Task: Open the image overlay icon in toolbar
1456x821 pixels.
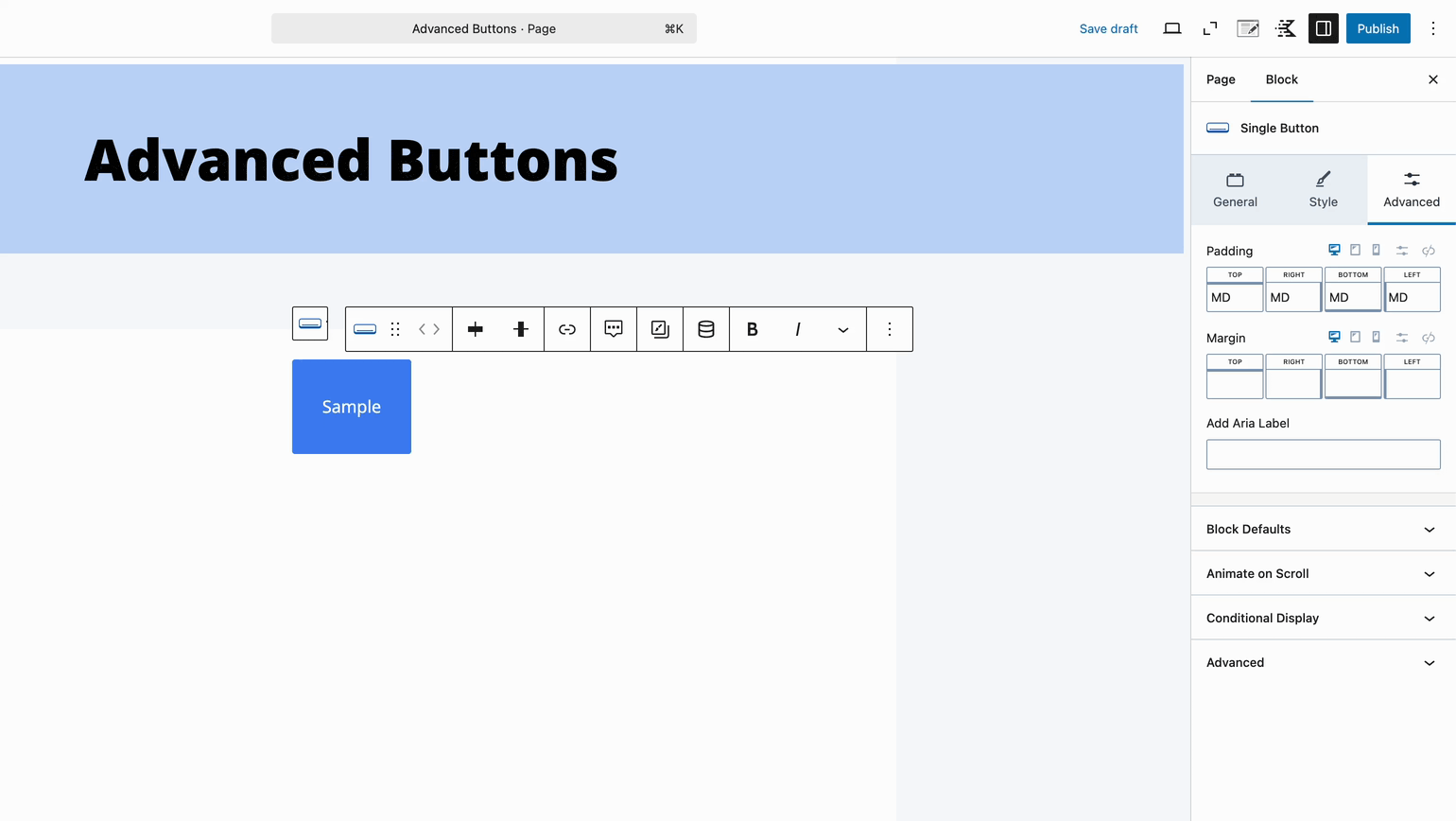Action: click(659, 329)
